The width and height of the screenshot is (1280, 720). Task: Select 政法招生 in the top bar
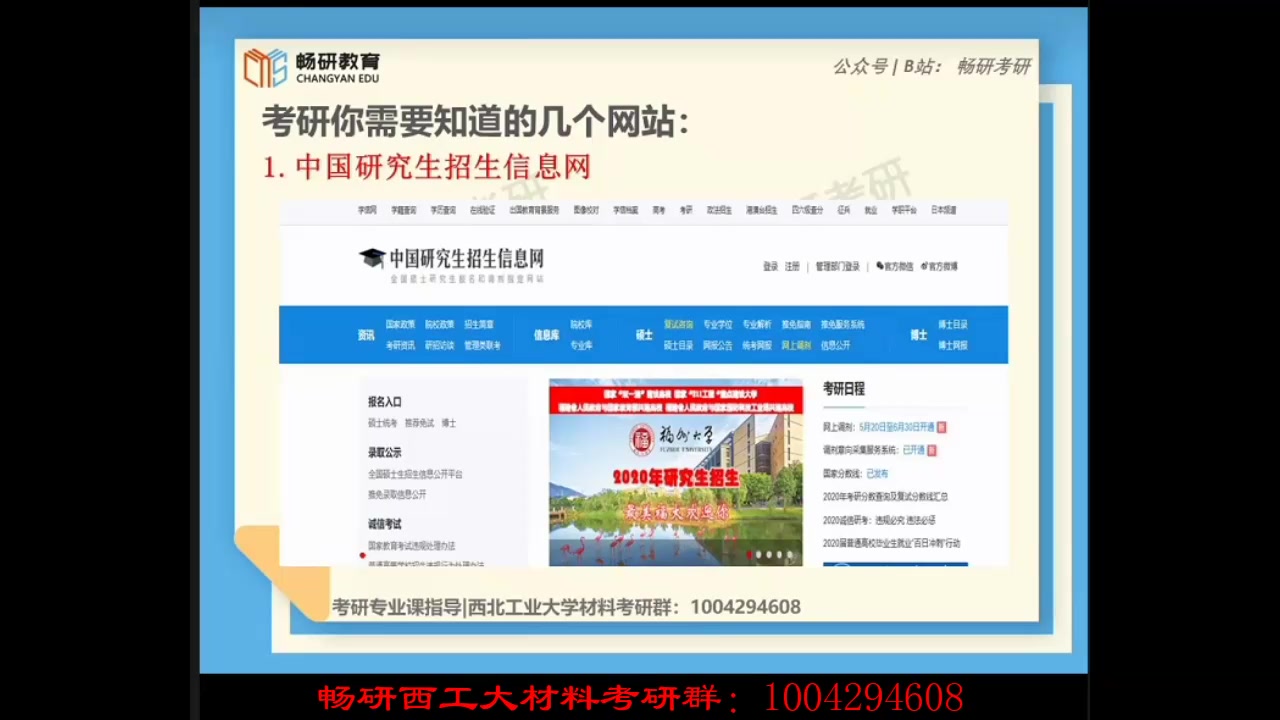[x=719, y=211]
